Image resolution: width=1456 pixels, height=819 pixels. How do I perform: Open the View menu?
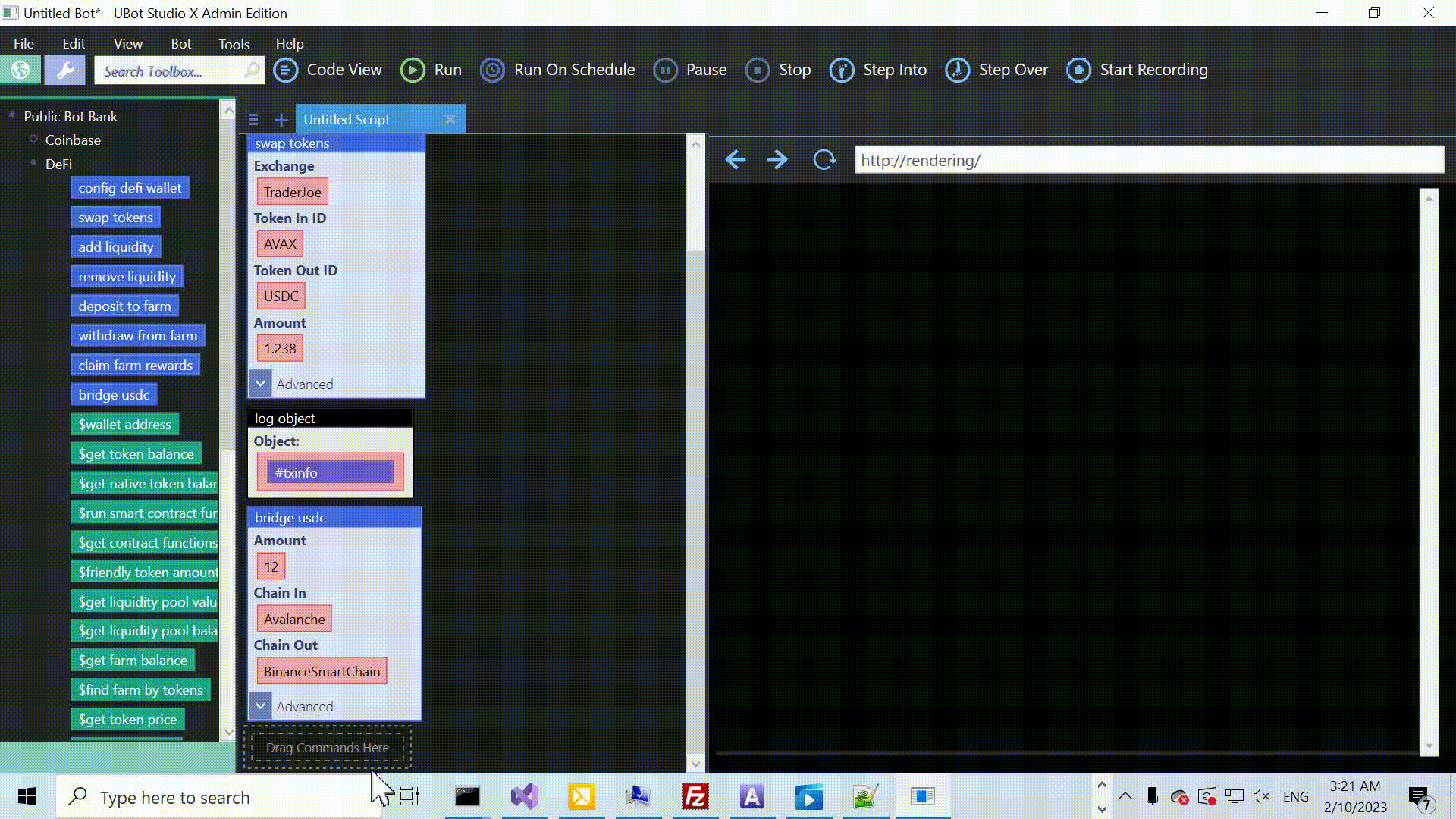pyautogui.click(x=127, y=44)
